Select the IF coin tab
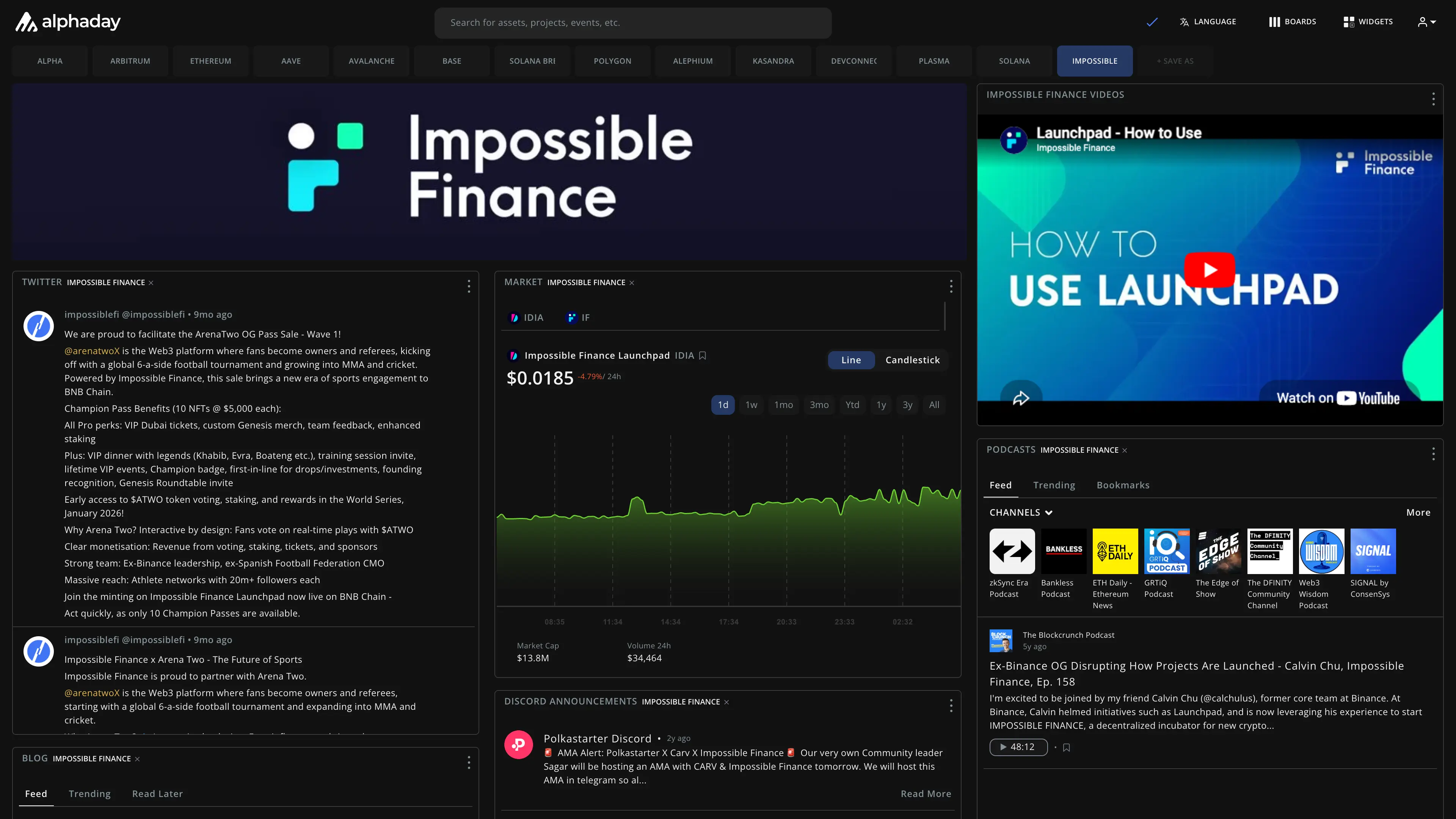1456x819 pixels. click(x=578, y=318)
